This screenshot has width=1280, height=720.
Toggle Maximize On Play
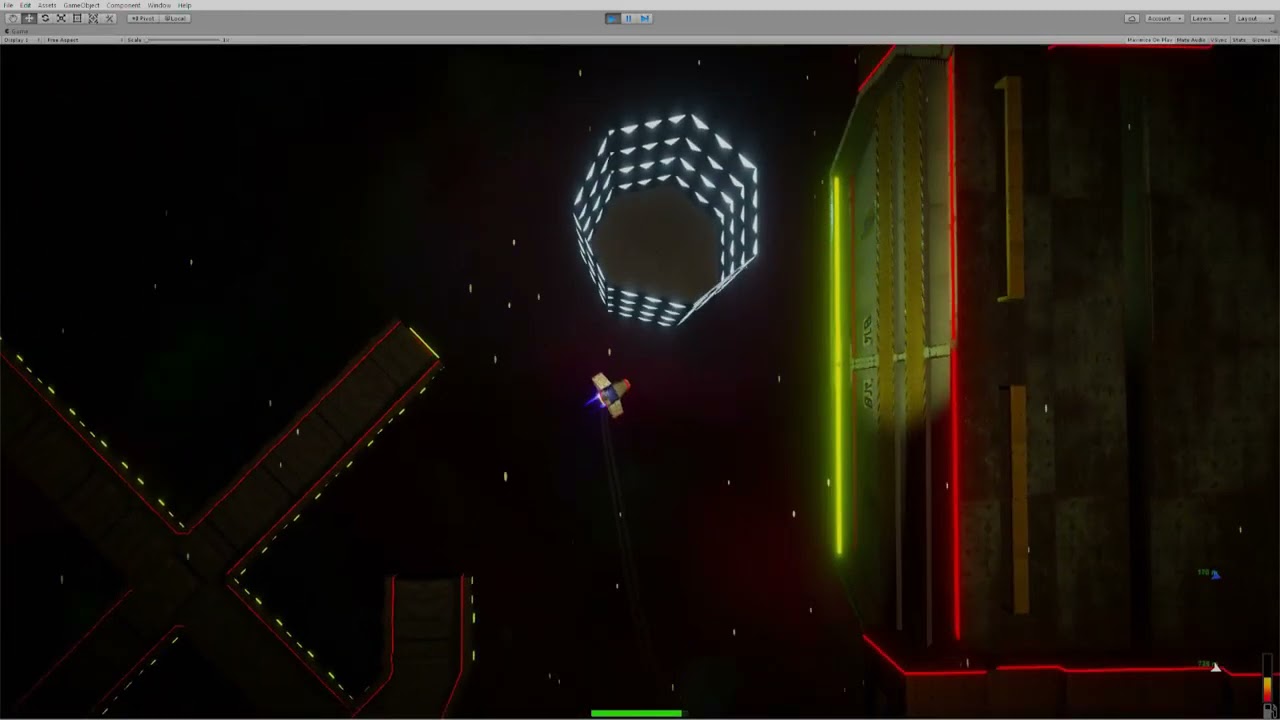[1149, 40]
